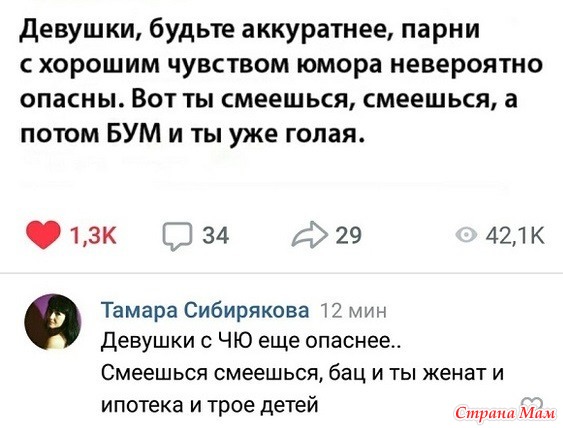Click comment line 'Смеешься смеешься, бац и ты женат'

point(295,373)
